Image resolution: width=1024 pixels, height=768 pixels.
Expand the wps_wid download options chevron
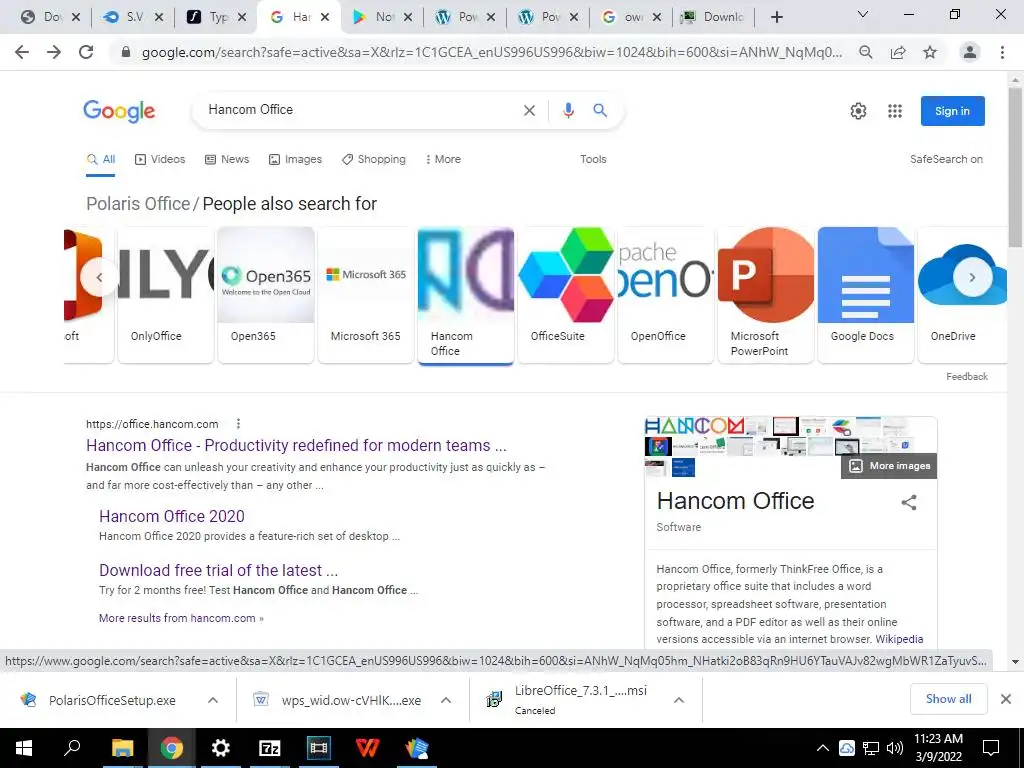click(x=445, y=700)
